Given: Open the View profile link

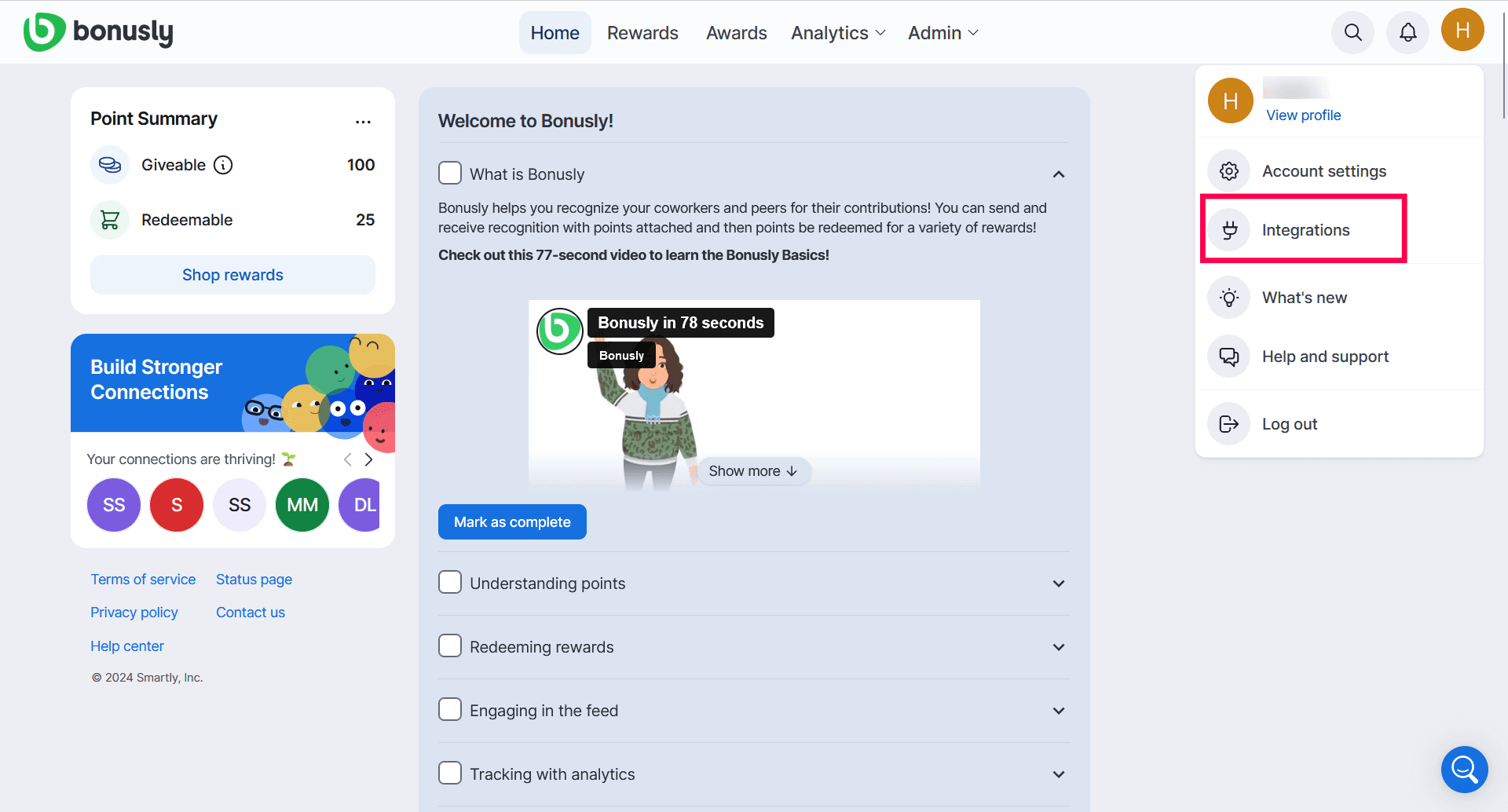Looking at the screenshot, I should pos(1304,115).
